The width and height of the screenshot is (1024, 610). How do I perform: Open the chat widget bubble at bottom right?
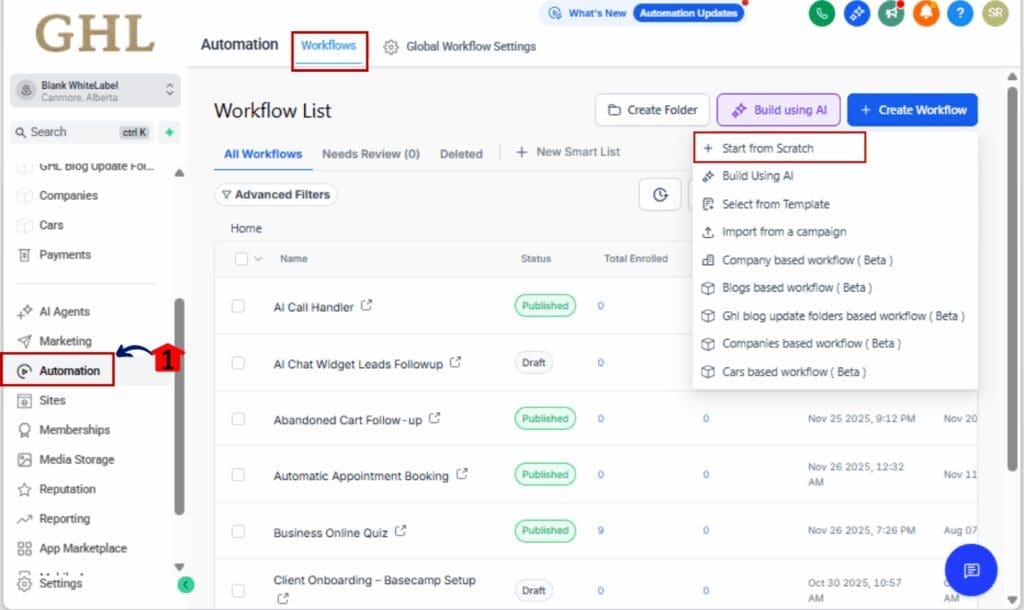pos(969,569)
